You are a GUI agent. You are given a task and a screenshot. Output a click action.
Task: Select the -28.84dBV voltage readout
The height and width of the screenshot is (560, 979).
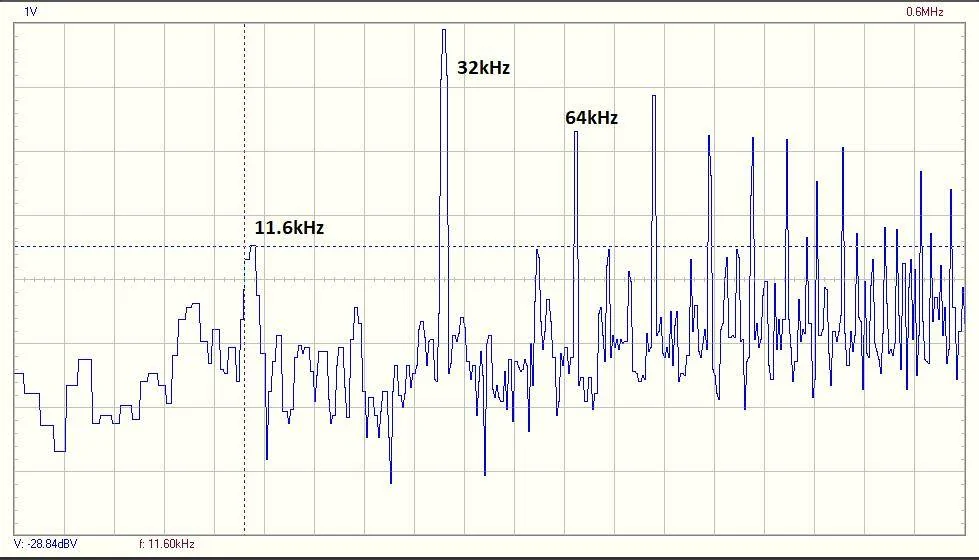tap(46, 544)
